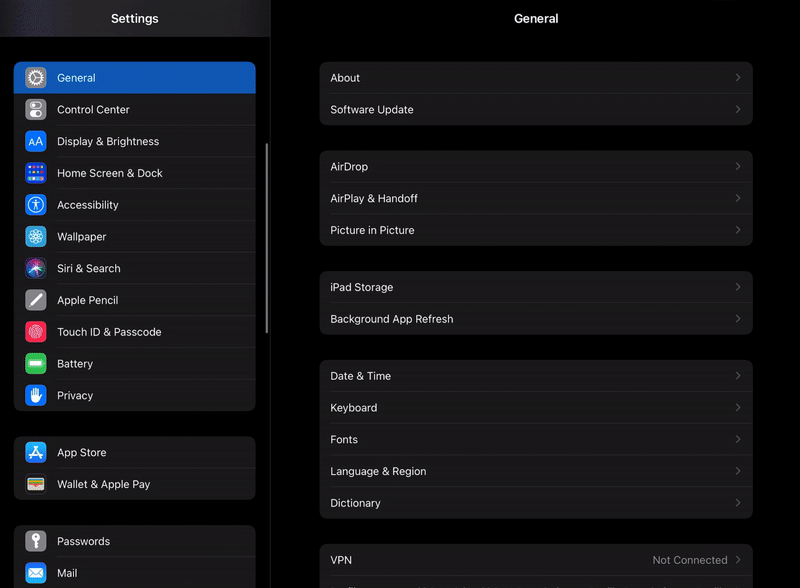Click the Accessibility figure icon
The height and width of the screenshot is (588, 800).
36,205
